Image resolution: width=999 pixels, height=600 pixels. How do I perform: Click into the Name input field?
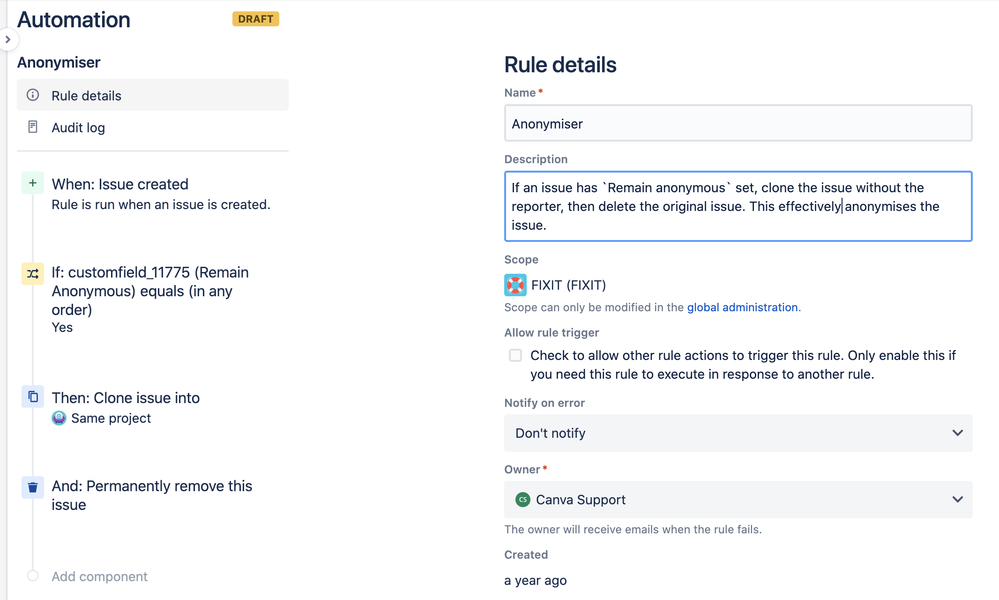[x=738, y=124]
